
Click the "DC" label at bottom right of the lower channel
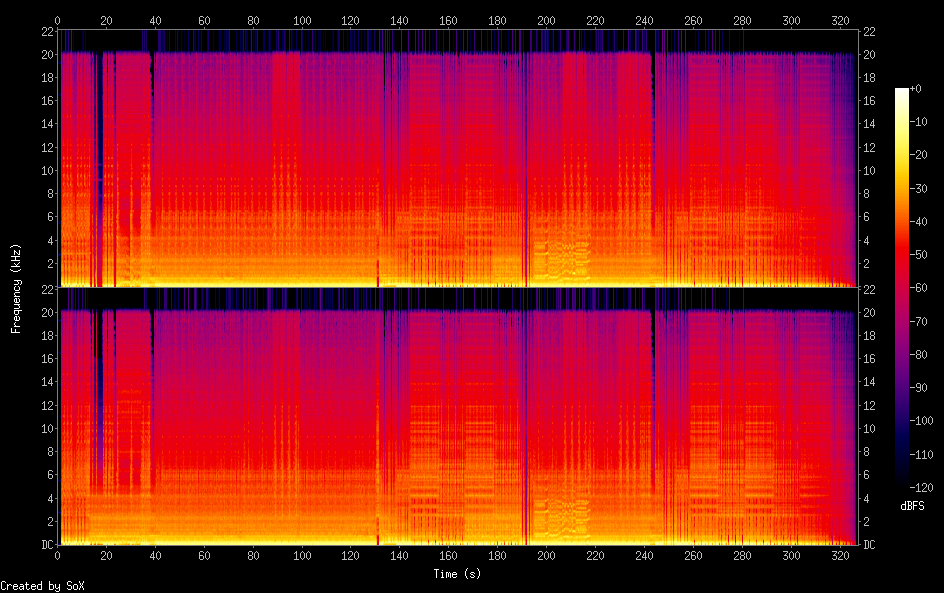[x=869, y=545]
